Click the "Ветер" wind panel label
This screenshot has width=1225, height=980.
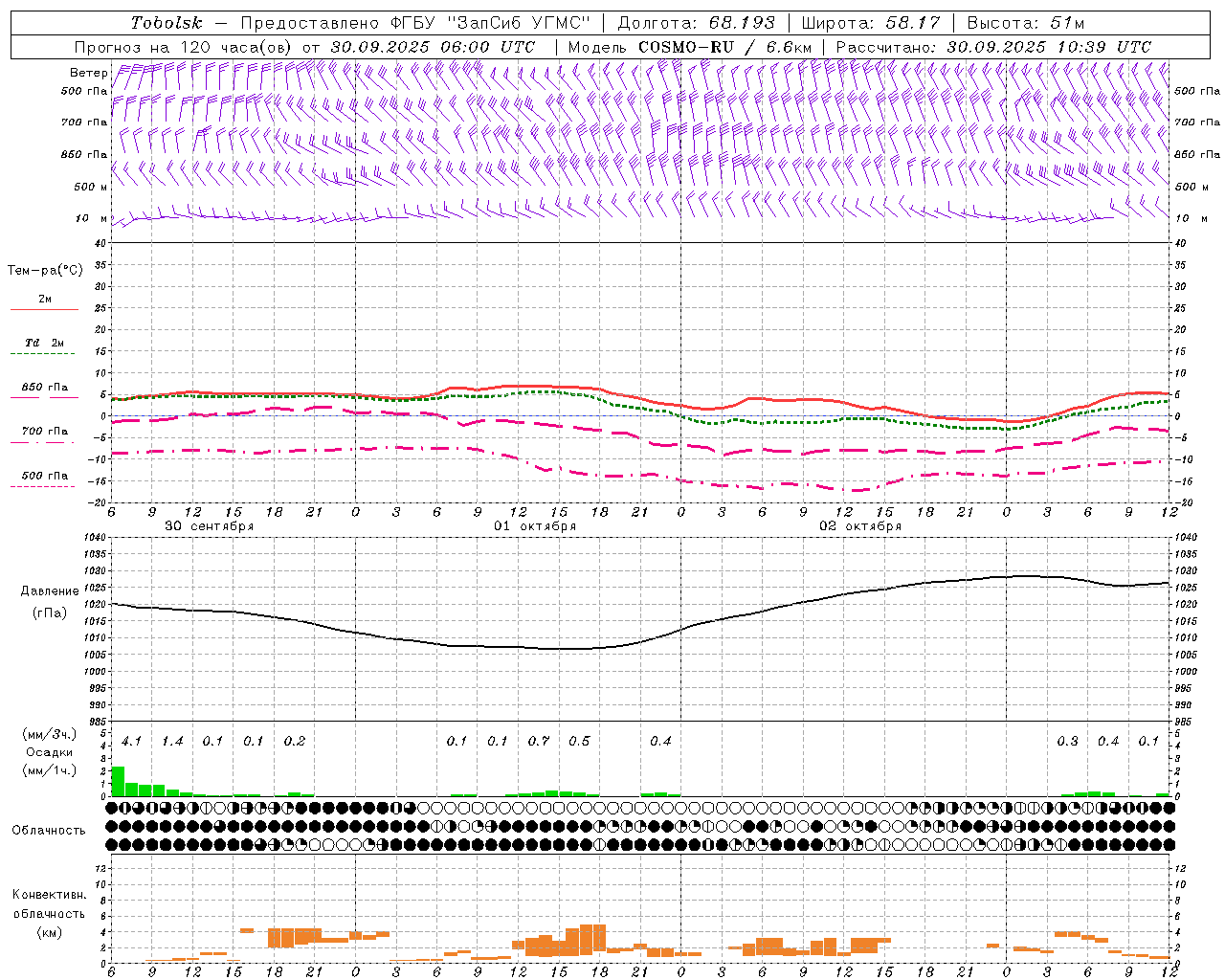tap(89, 73)
